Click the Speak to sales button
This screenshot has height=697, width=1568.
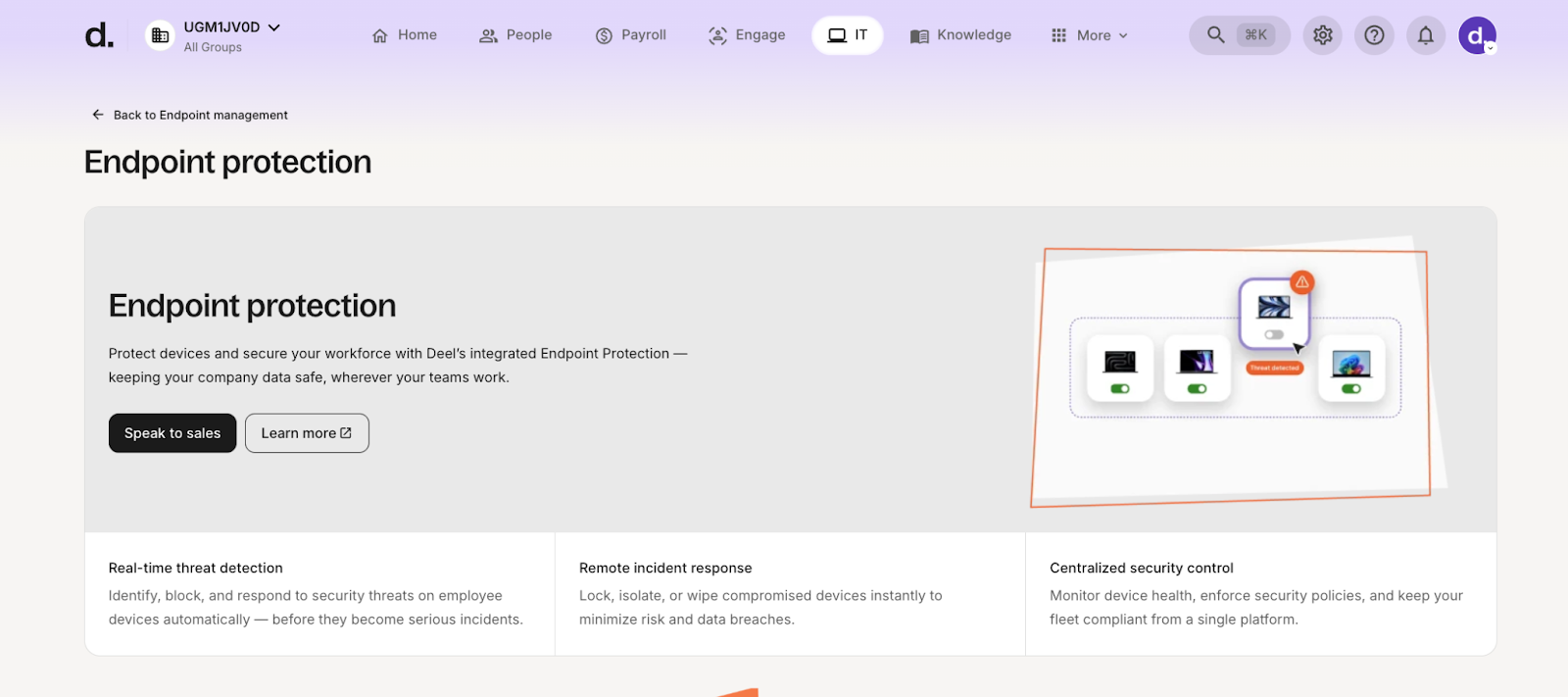tap(172, 433)
